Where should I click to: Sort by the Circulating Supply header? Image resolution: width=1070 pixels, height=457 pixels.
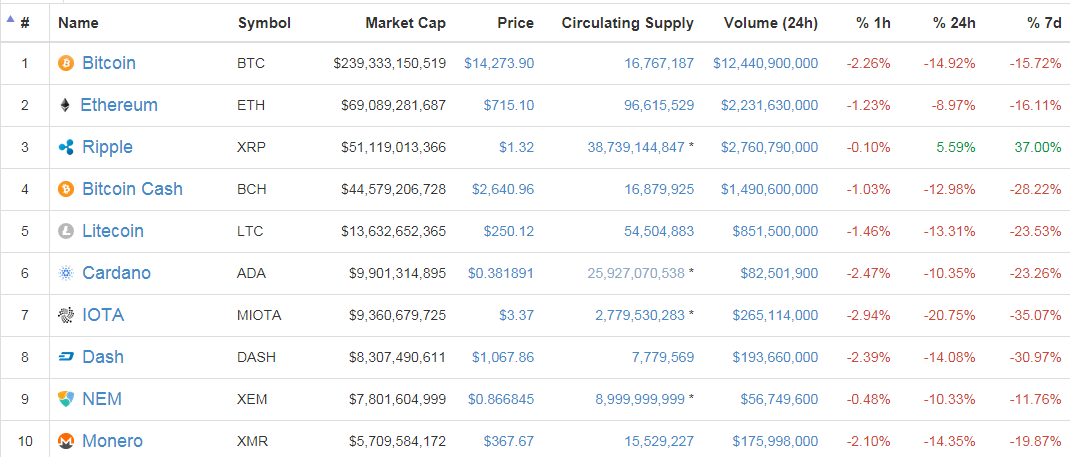coord(627,22)
